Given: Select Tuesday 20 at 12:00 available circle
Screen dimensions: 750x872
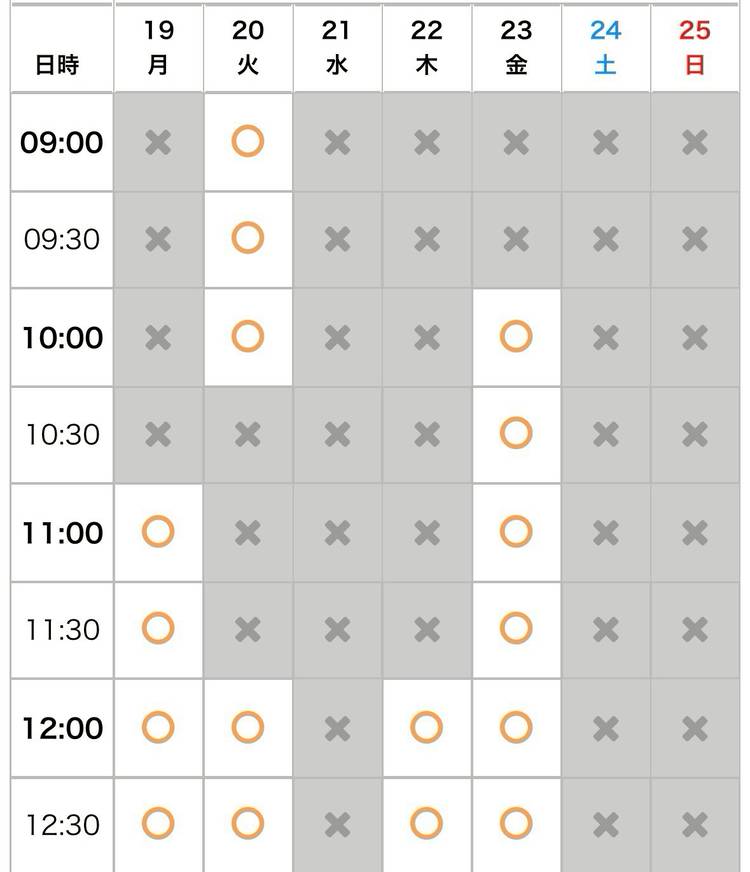Looking at the screenshot, I should point(247,727).
